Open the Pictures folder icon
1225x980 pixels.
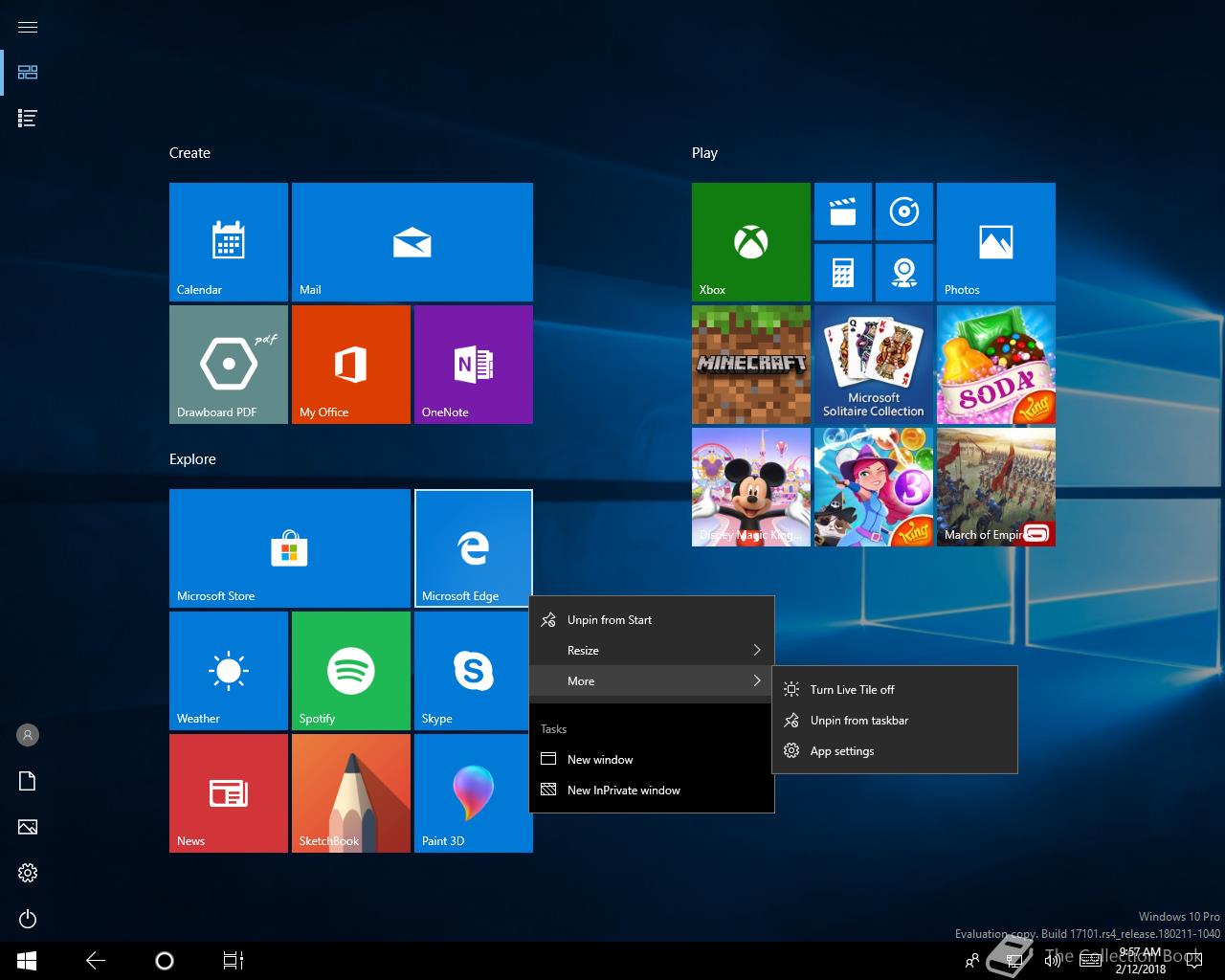(28, 827)
